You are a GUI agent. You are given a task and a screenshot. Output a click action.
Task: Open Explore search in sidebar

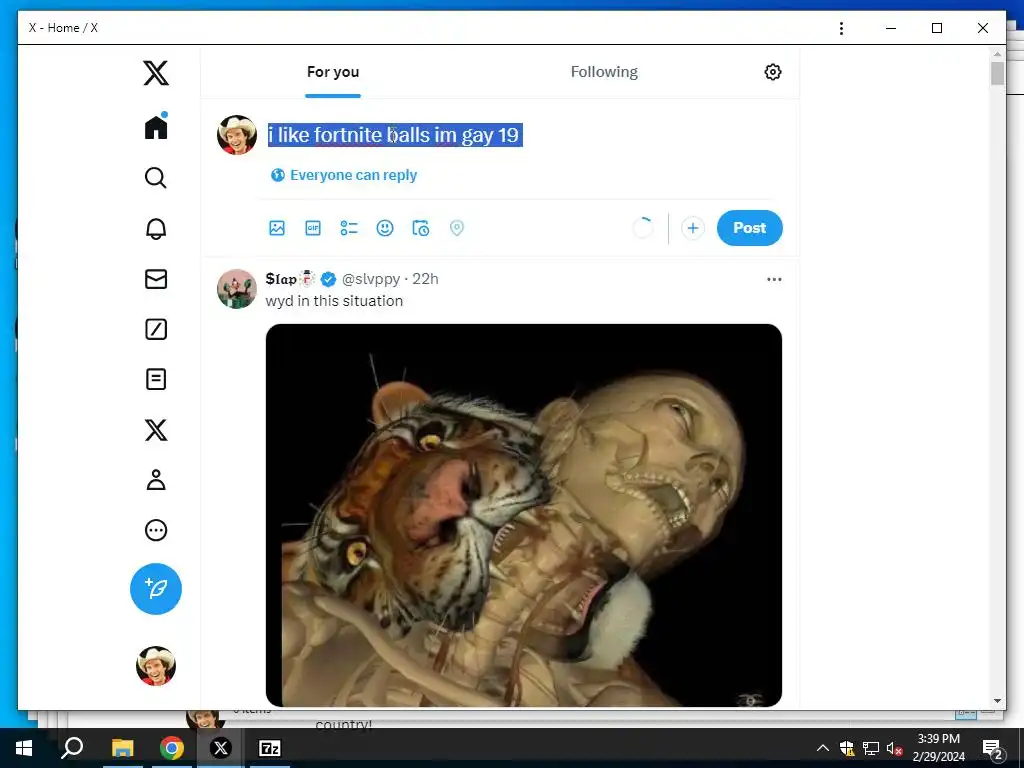(x=155, y=177)
